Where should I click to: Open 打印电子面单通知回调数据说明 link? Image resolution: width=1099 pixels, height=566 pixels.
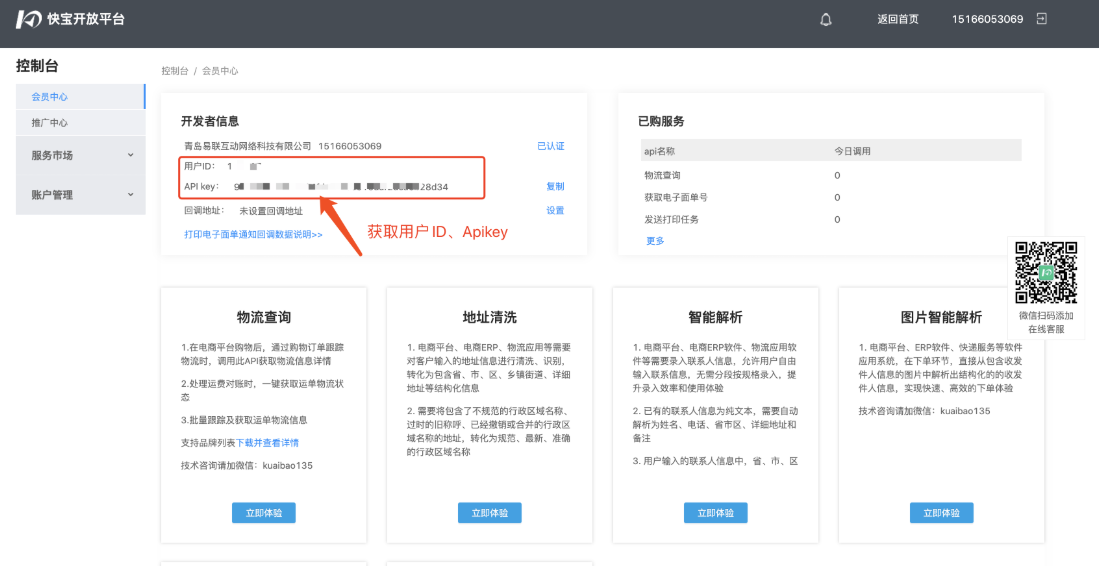coord(253,234)
